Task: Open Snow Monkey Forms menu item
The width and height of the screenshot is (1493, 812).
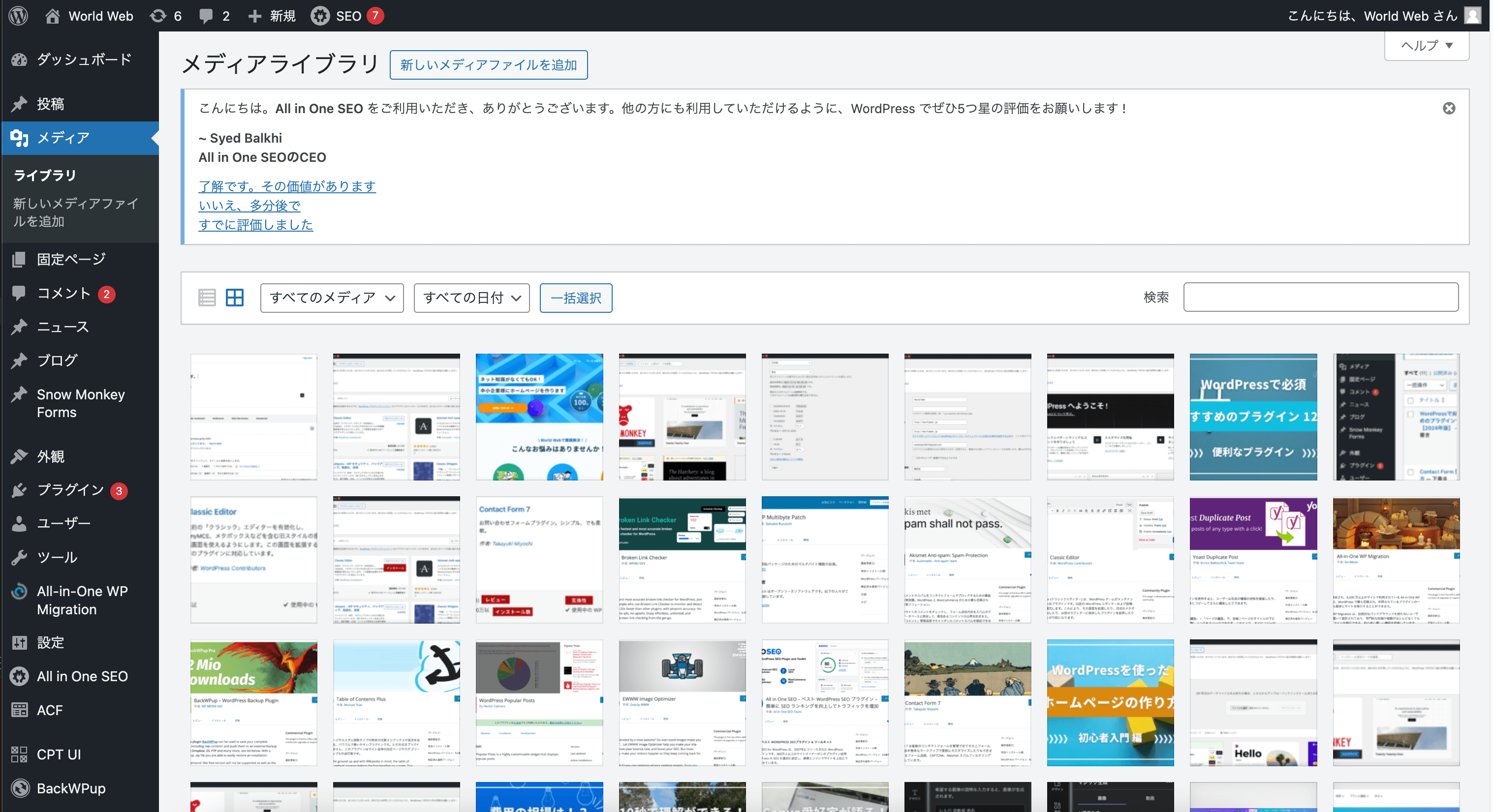Action: pos(81,404)
